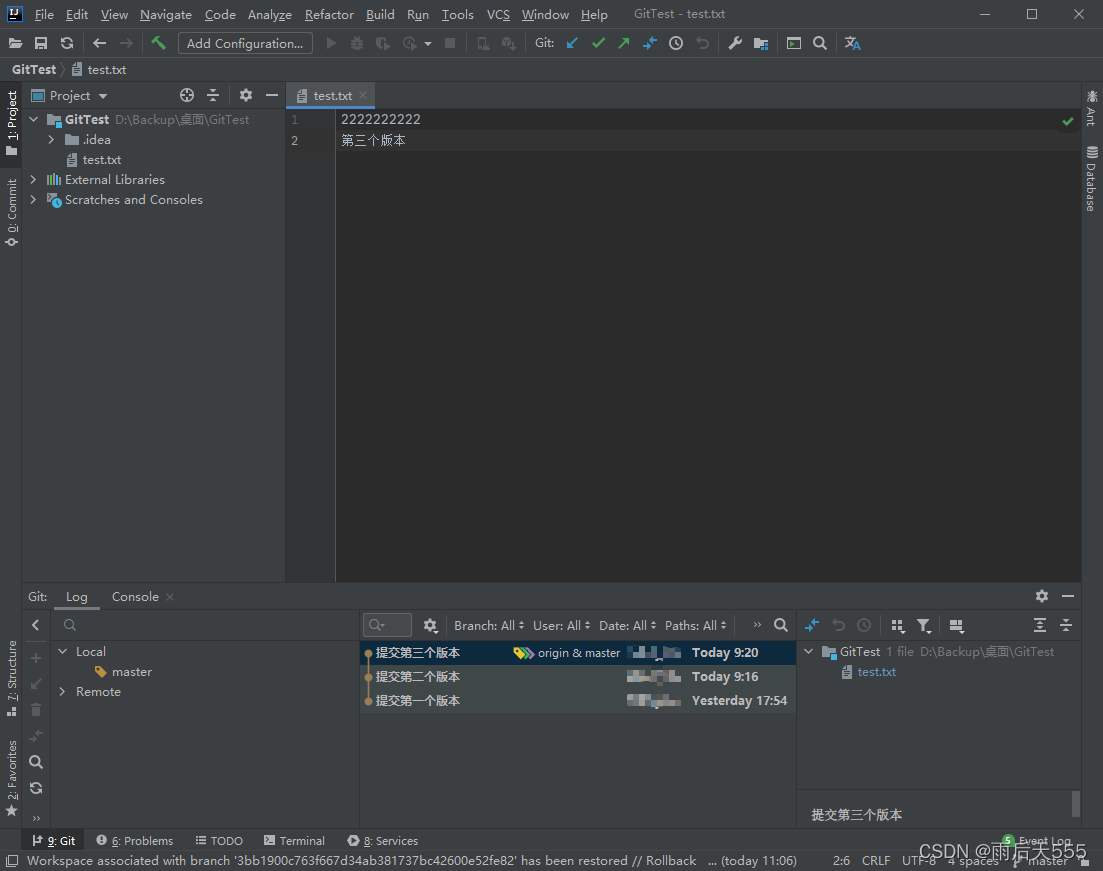Collapse the branches pane with left chevron
This screenshot has height=871, width=1103.
click(x=35, y=625)
